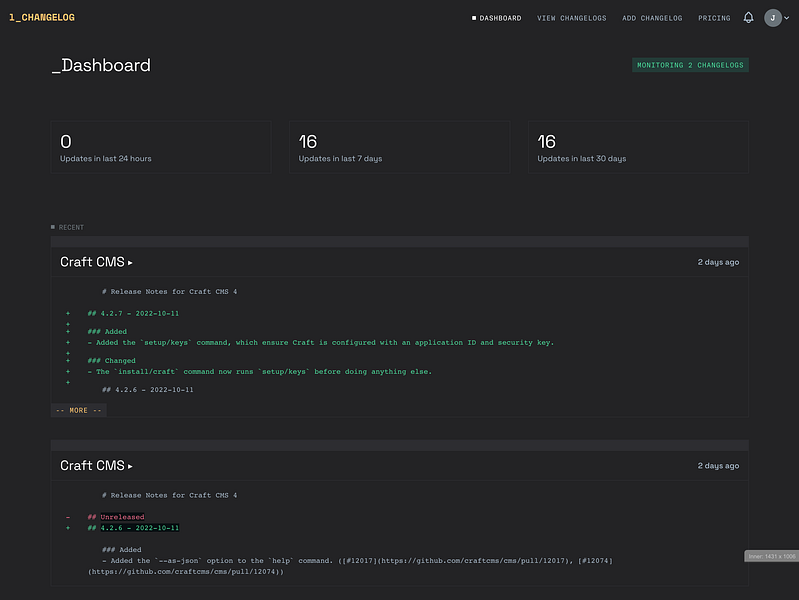Click the RECENT section label
This screenshot has width=799, height=600.
pos(67,227)
